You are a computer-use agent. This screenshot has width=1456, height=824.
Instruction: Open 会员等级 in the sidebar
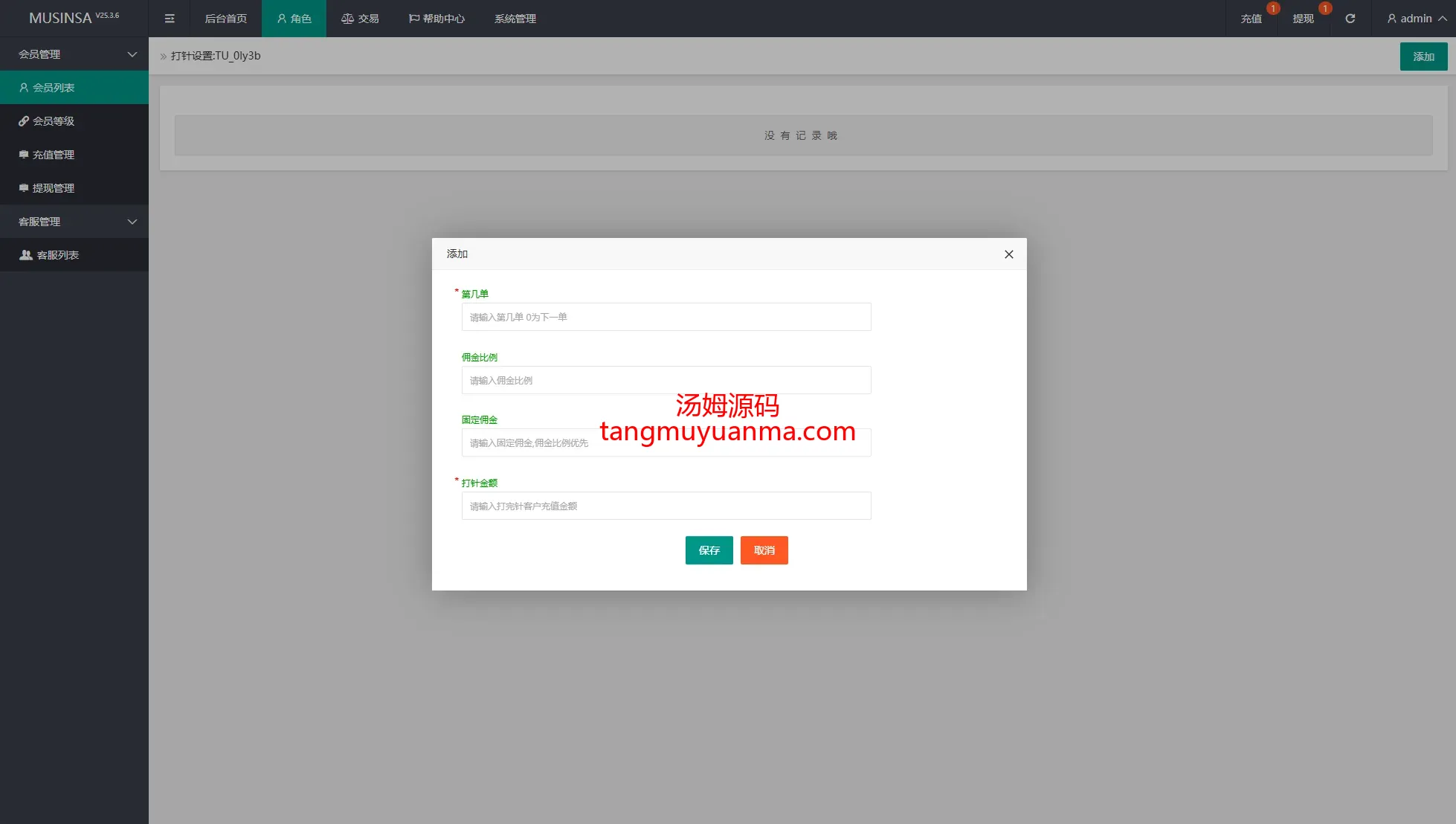click(x=54, y=121)
